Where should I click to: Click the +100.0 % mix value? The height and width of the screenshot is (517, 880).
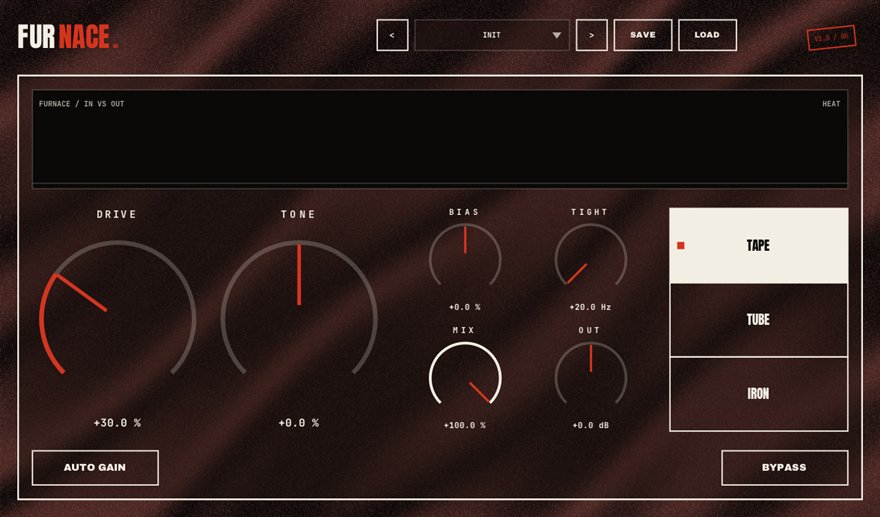(x=465, y=426)
